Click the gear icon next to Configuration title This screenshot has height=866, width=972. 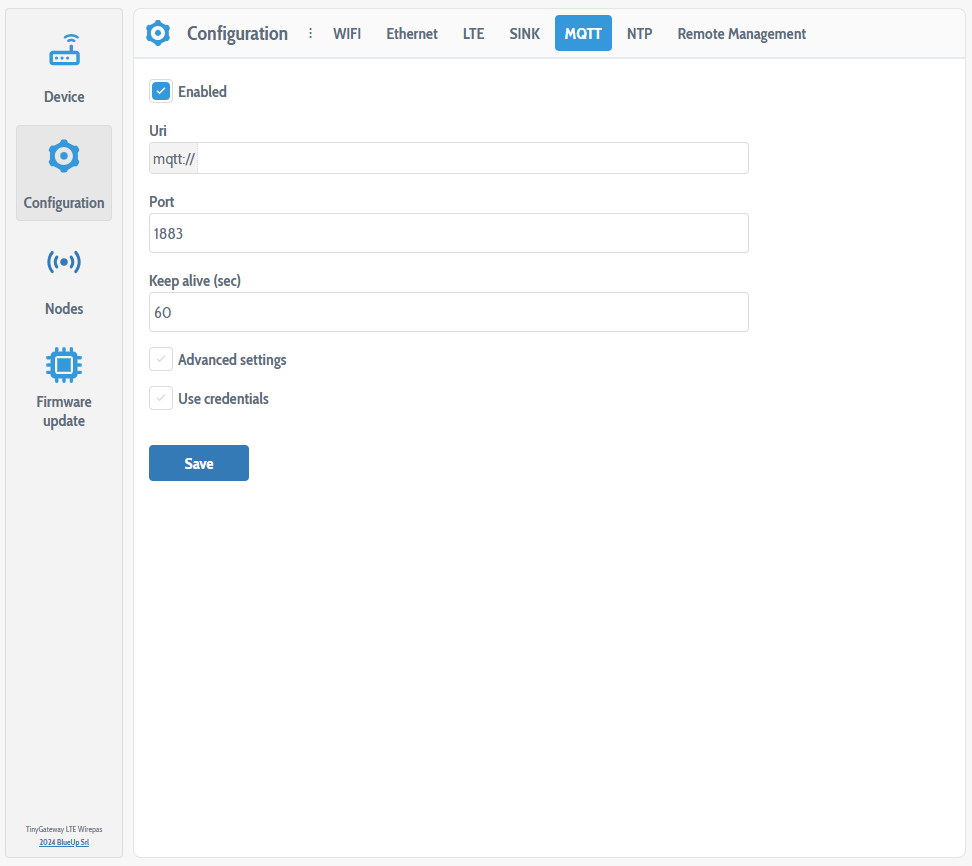[x=158, y=33]
